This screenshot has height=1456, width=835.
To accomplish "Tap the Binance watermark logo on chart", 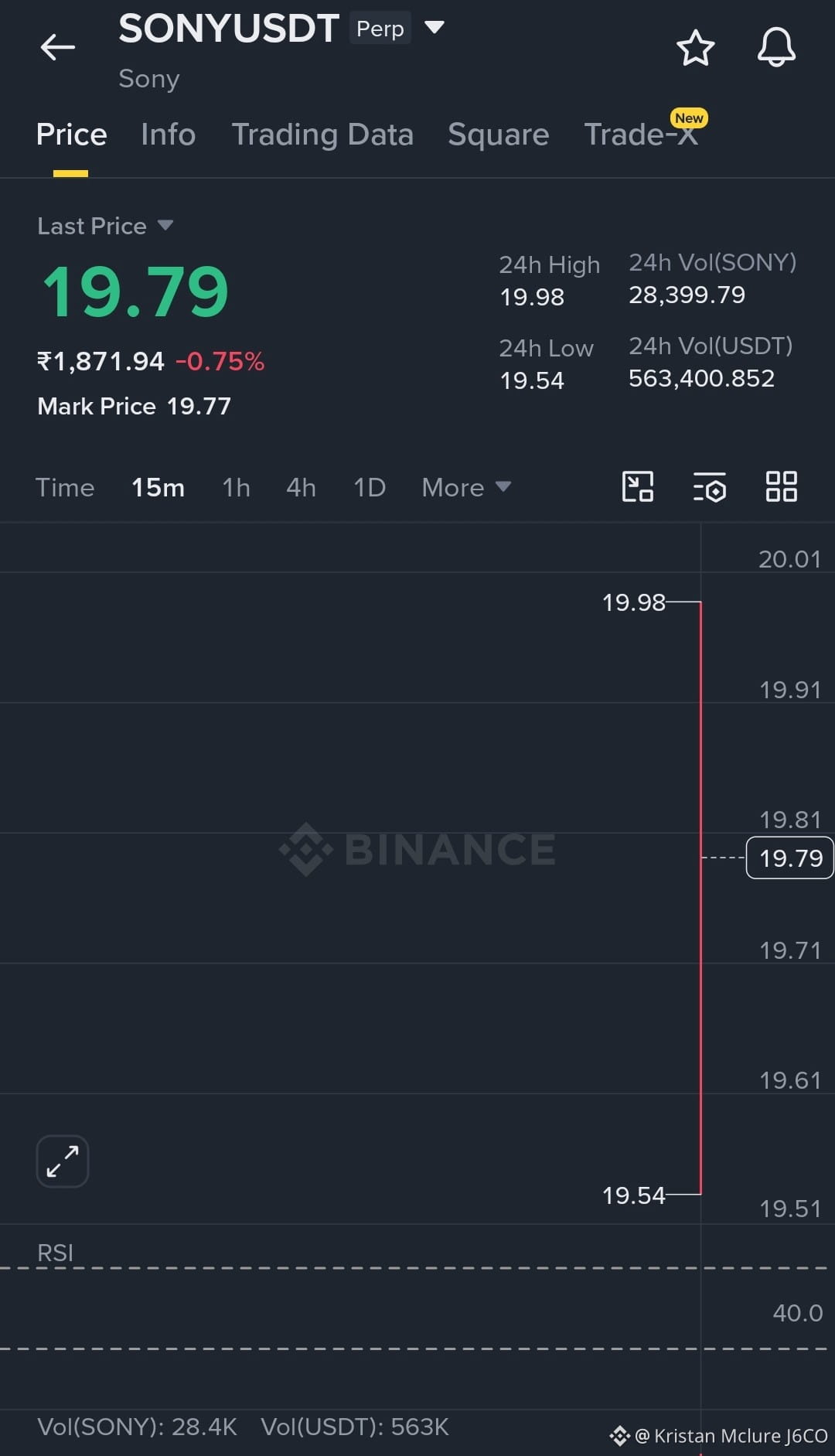I will pyautogui.click(x=417, y=849).
